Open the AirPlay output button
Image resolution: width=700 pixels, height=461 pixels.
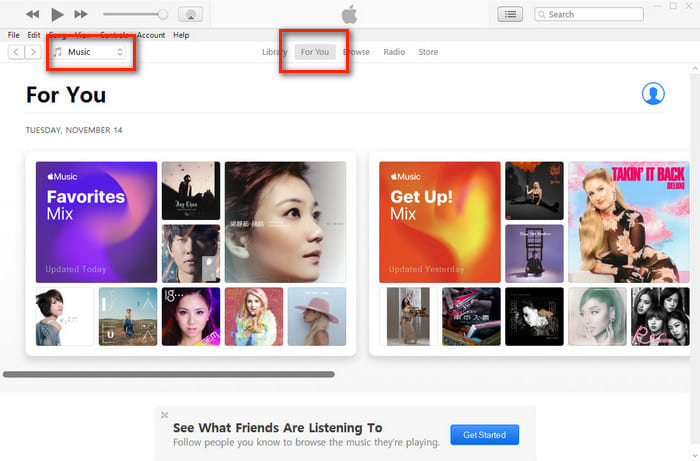tap(191, 14)
